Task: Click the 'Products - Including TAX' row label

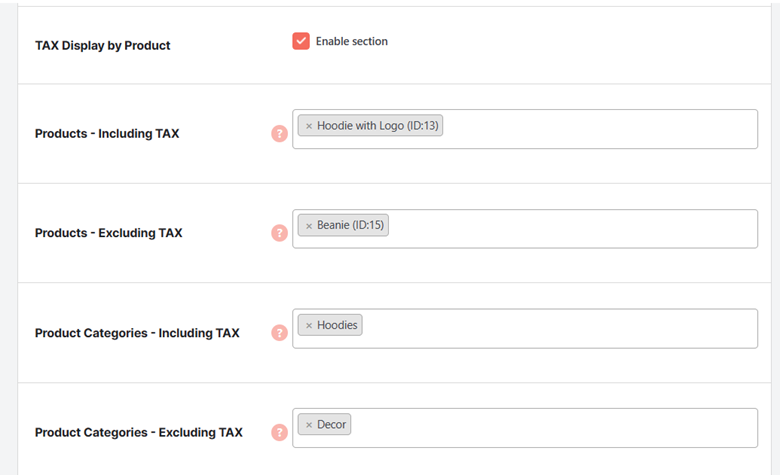Action: 107,133
